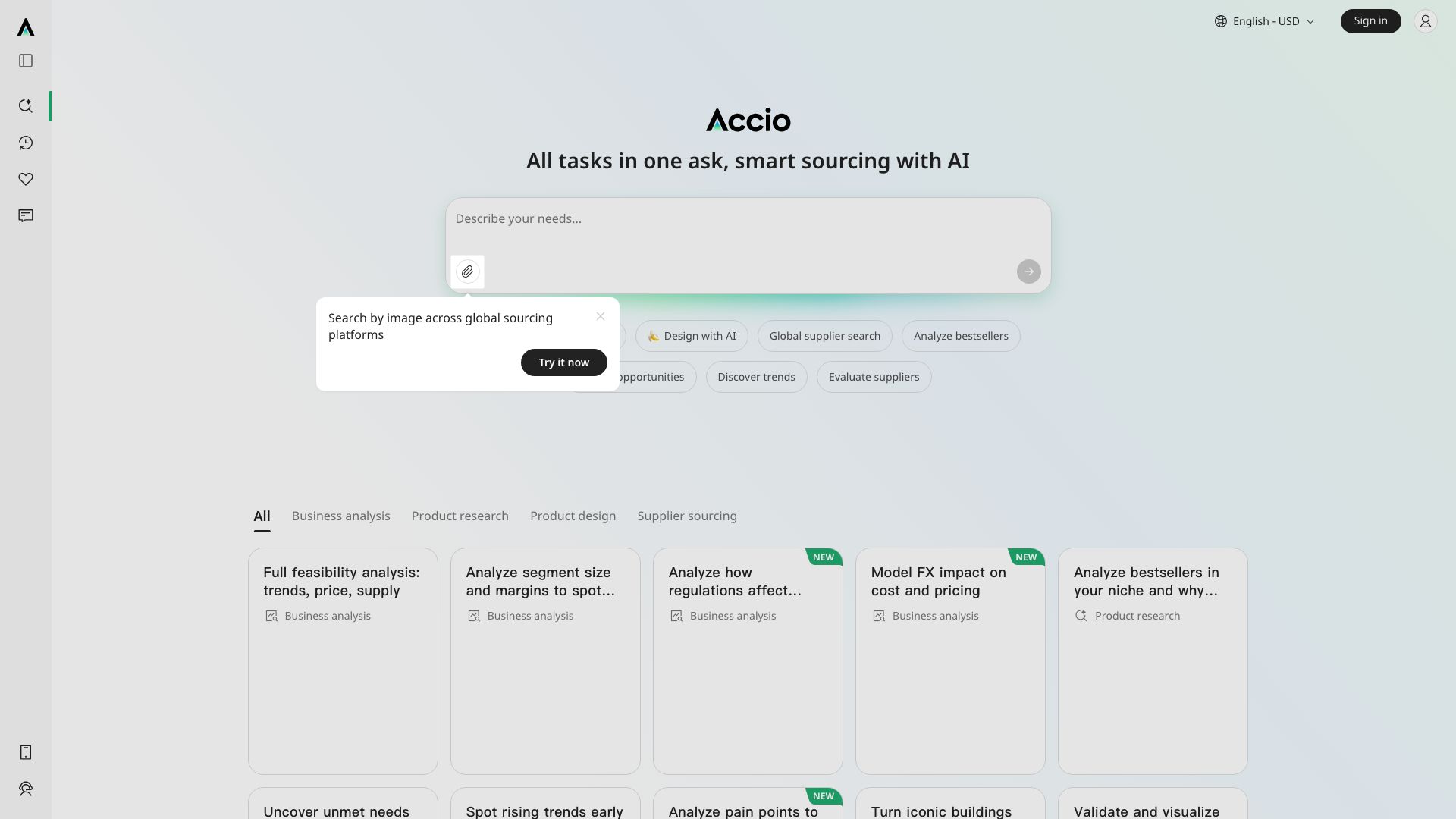Open the history icon in the sidebar
The height and width of the screenshot is (819, 1456).
click(x=26, y=143)
